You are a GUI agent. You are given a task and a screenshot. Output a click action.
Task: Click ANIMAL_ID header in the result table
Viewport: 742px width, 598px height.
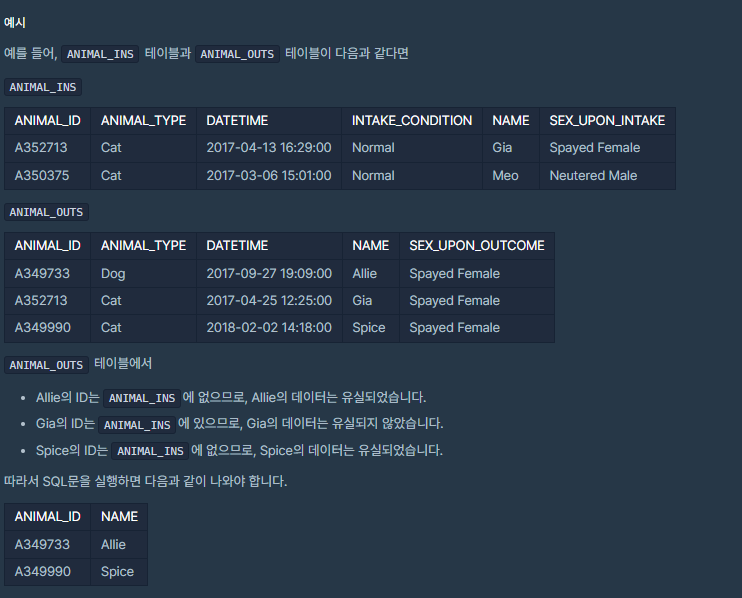pos(47,517)
